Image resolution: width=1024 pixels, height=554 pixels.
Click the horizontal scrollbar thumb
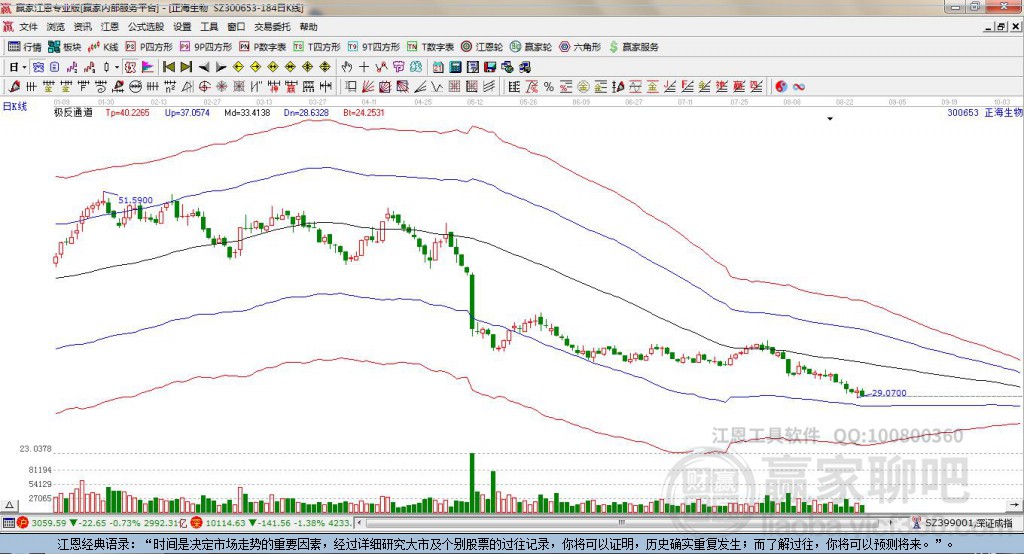click(x=622, y=523)
